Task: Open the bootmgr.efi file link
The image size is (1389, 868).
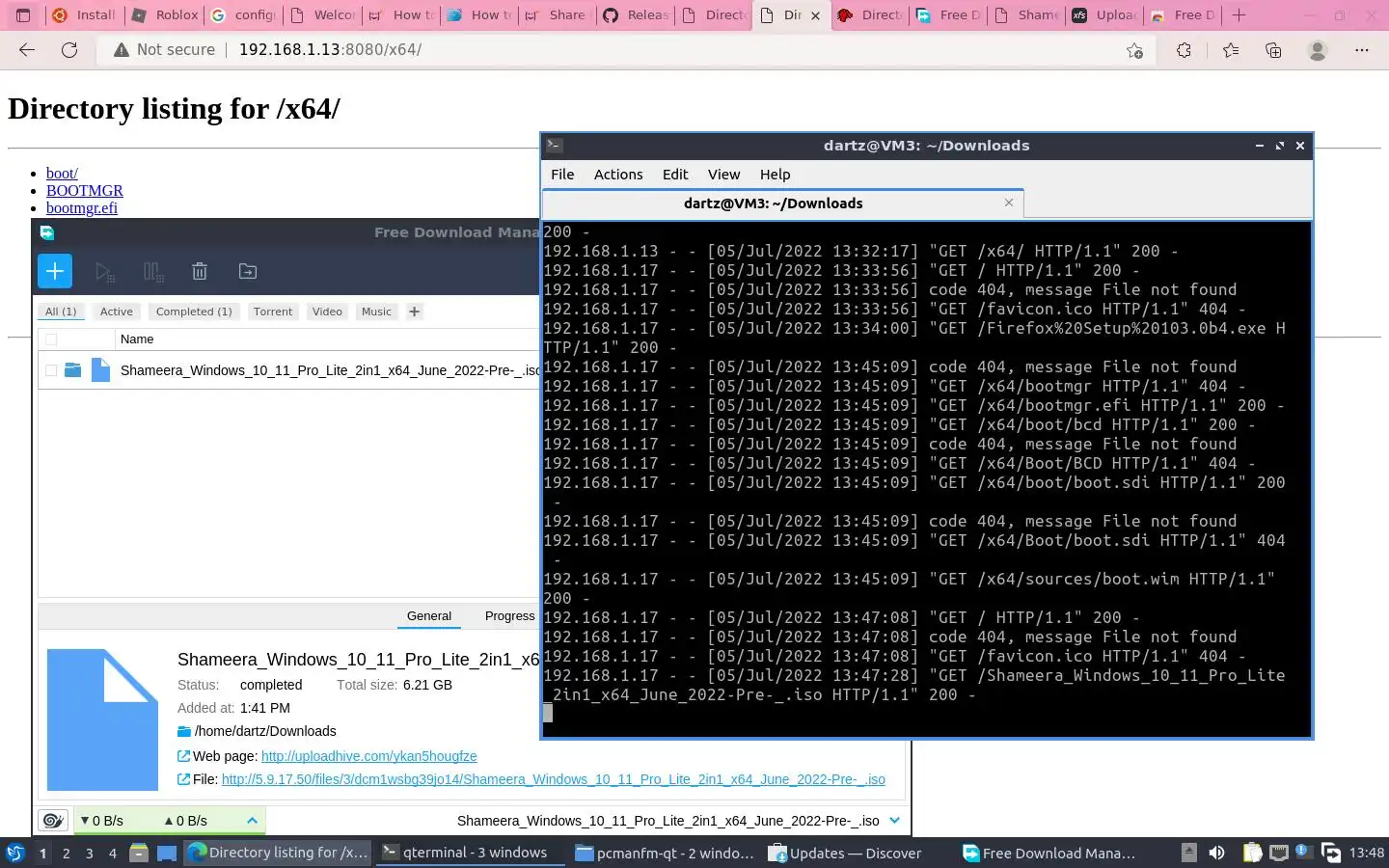Action: 82,208
